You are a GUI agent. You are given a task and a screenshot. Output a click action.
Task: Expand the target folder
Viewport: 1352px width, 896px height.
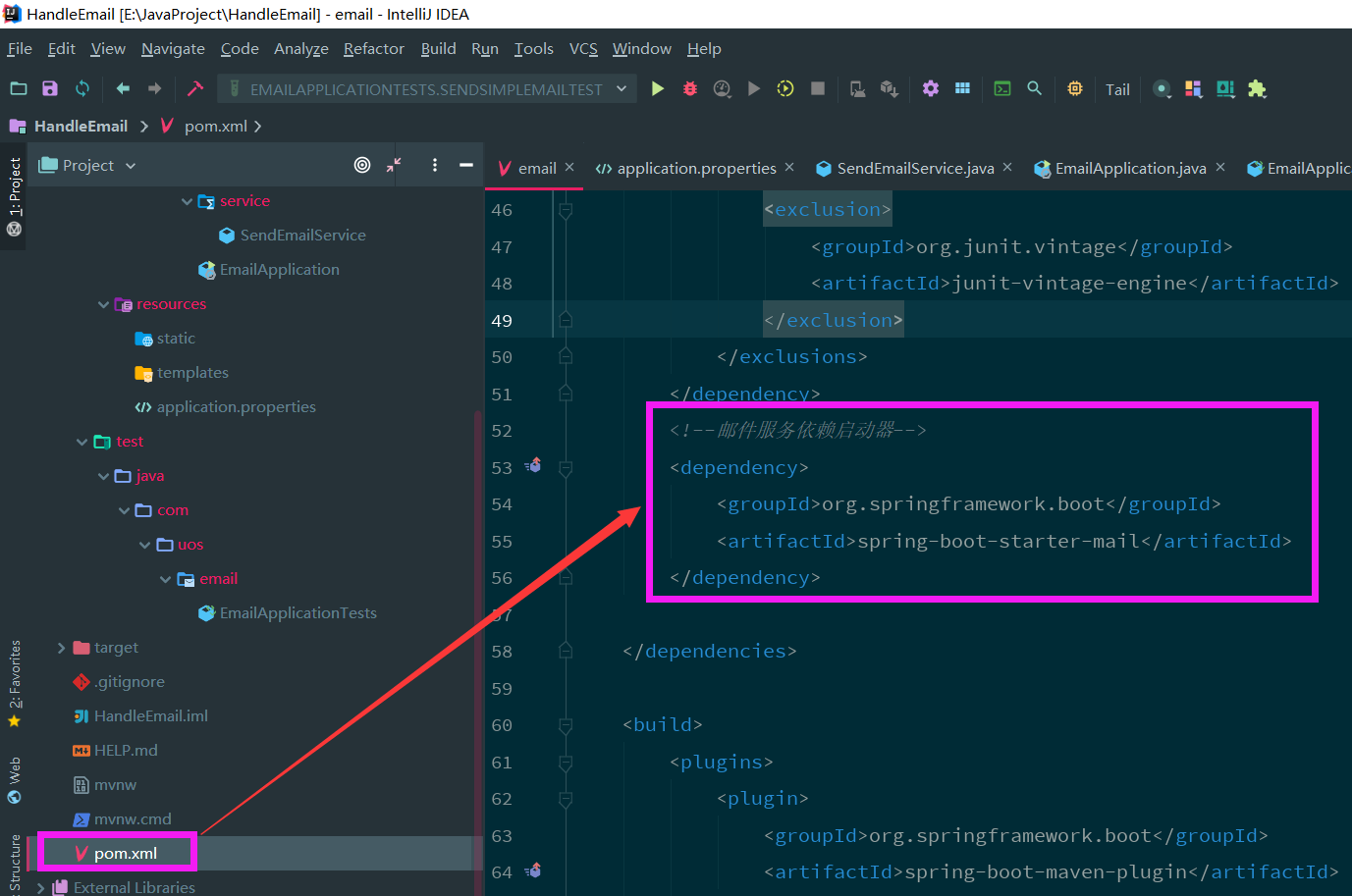click(61, 648)
